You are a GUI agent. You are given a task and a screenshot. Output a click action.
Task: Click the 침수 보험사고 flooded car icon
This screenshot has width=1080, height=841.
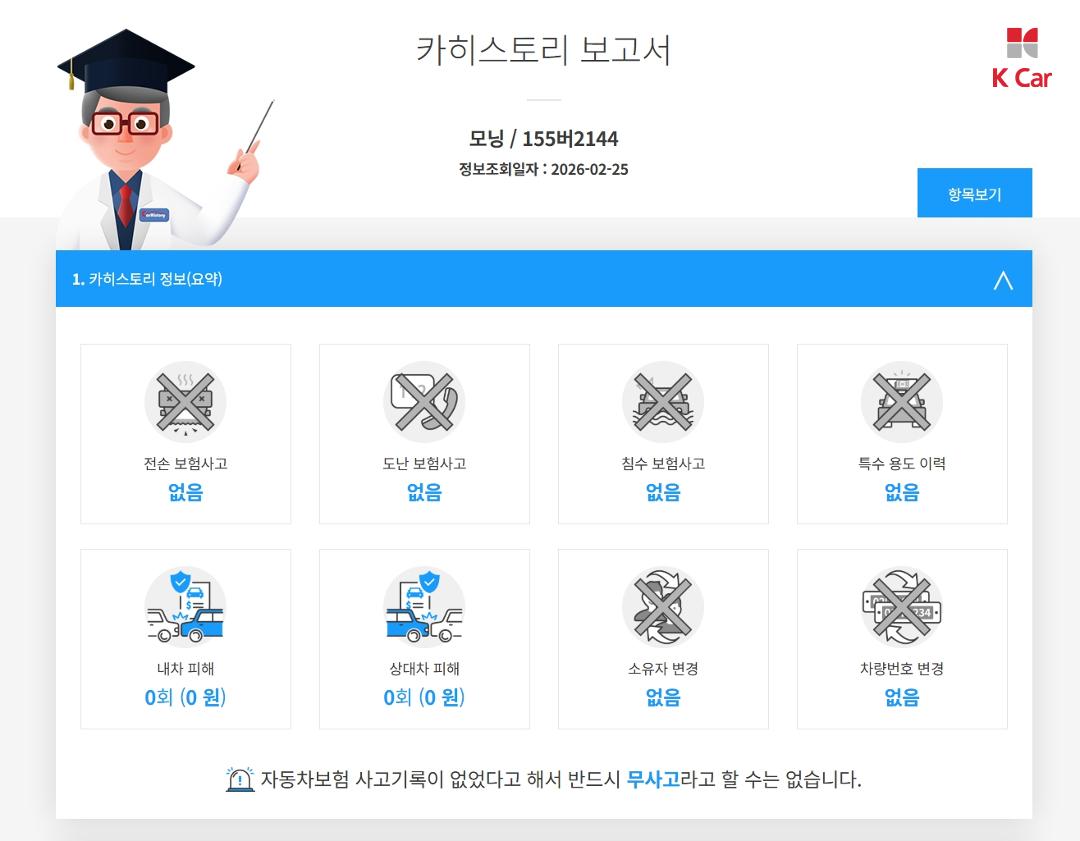663,402
